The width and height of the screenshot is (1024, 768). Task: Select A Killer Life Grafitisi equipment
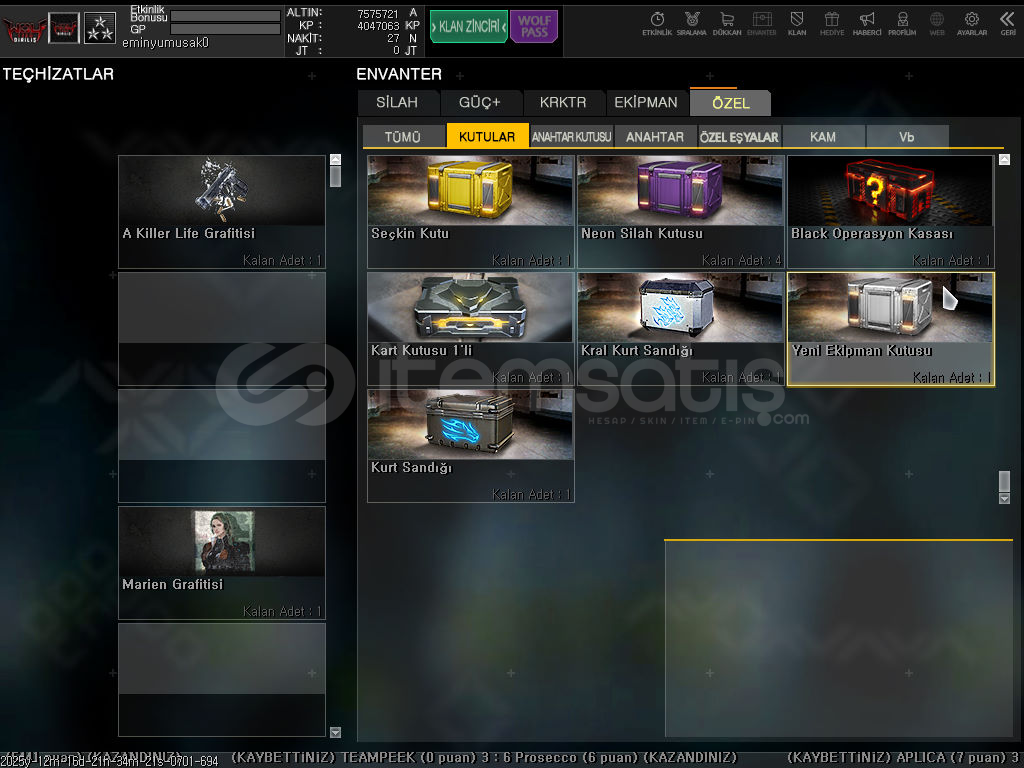(221, 212)
